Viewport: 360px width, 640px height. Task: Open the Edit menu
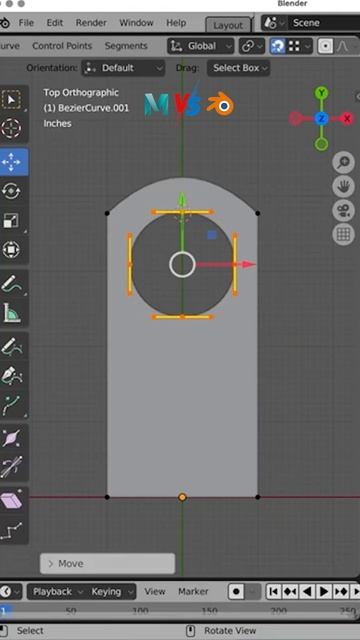coord(55,23)
